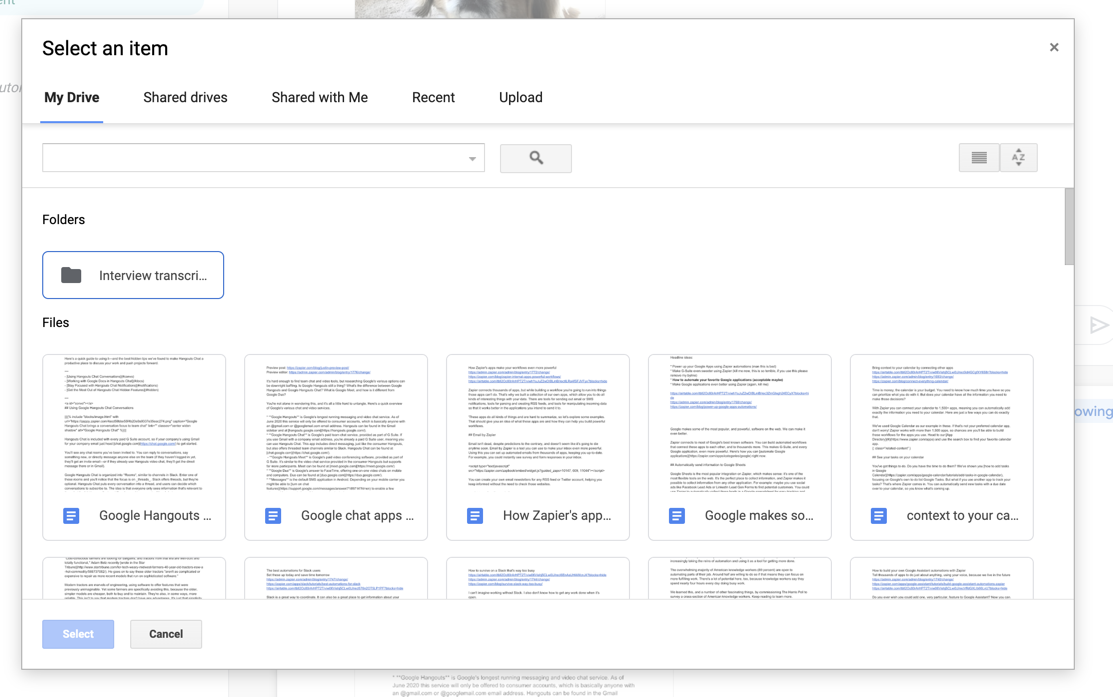This screenshot has height=697, width=1113.
Task: Go to the Recent tab
Action: pyautogui.click(x=433, y=97)
